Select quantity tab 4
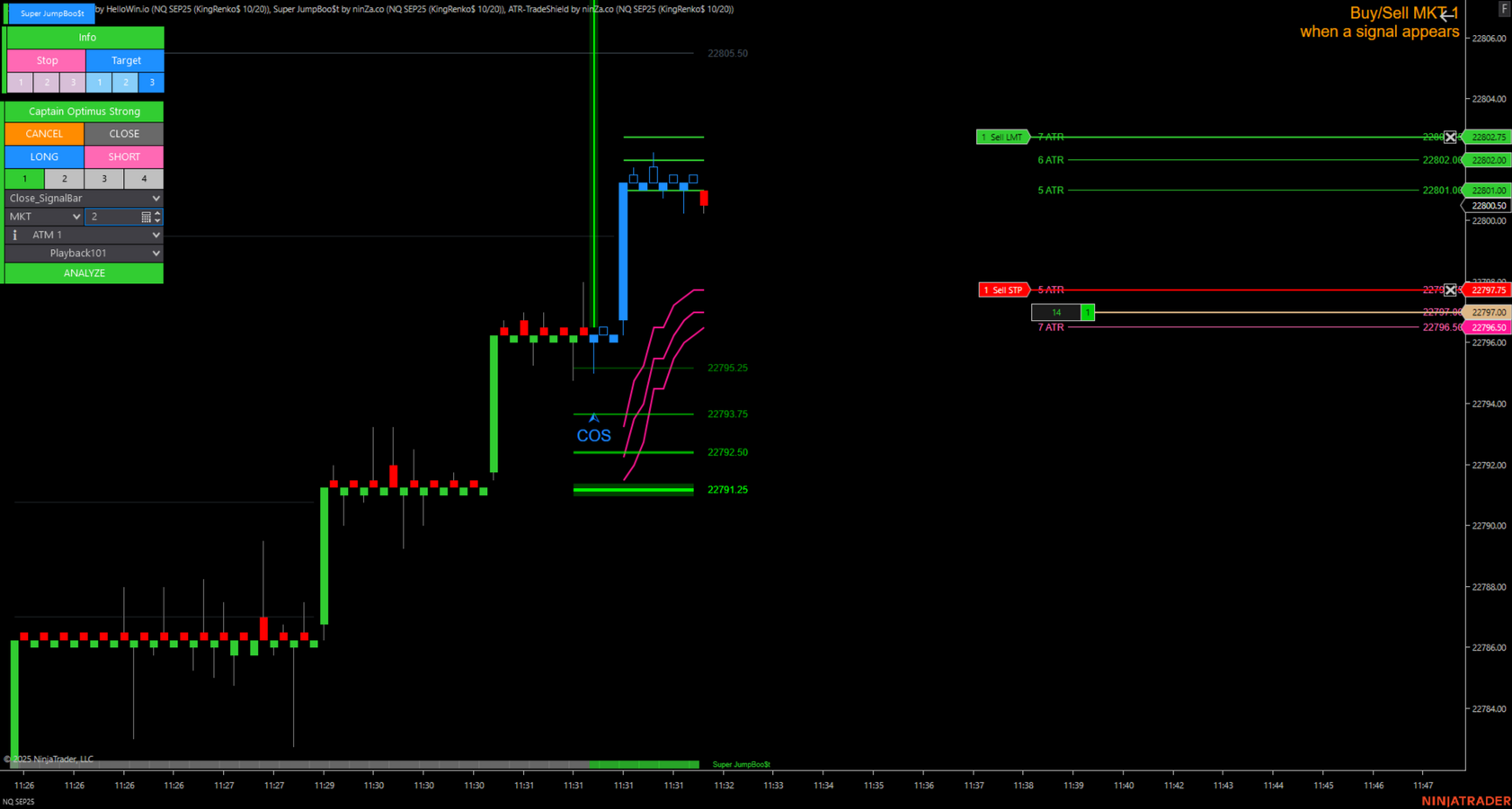The width and height of the screenshot is (1512, 809). (x=144, y=179)
